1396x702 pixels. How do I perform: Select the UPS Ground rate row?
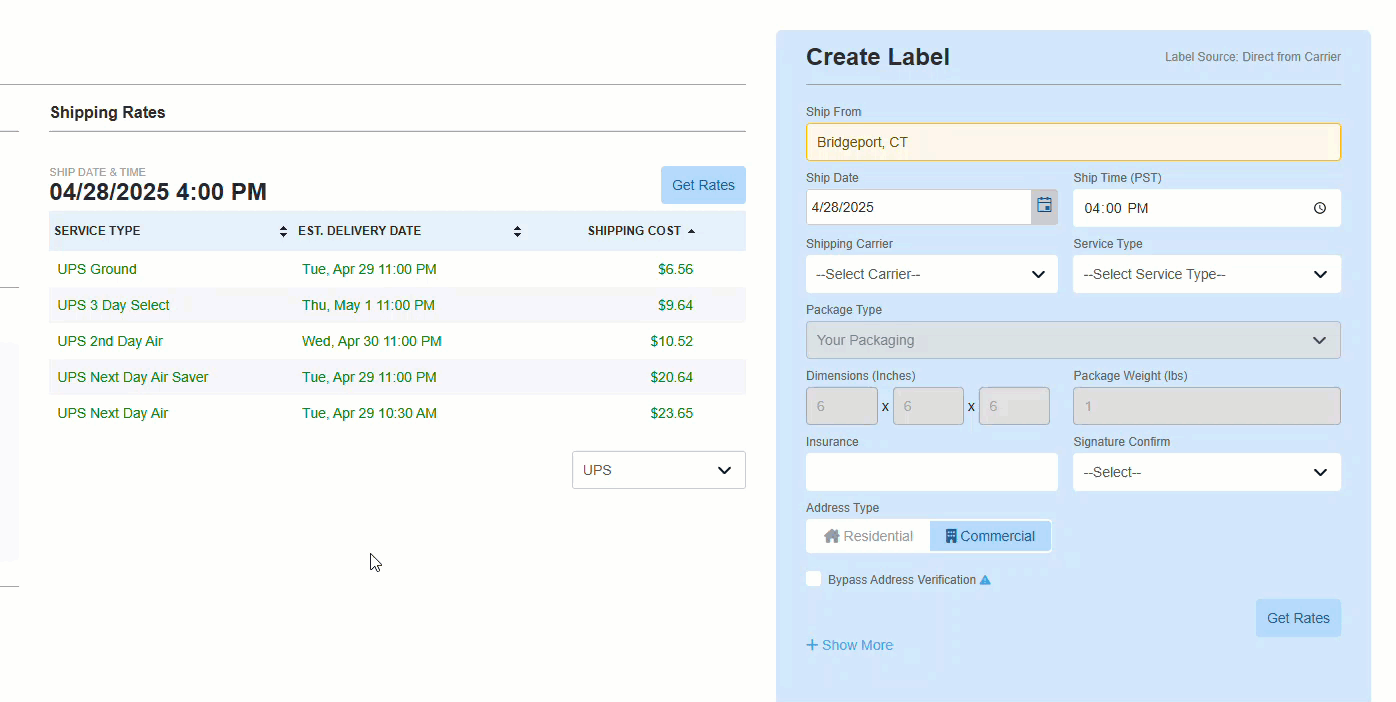point(397,269)
